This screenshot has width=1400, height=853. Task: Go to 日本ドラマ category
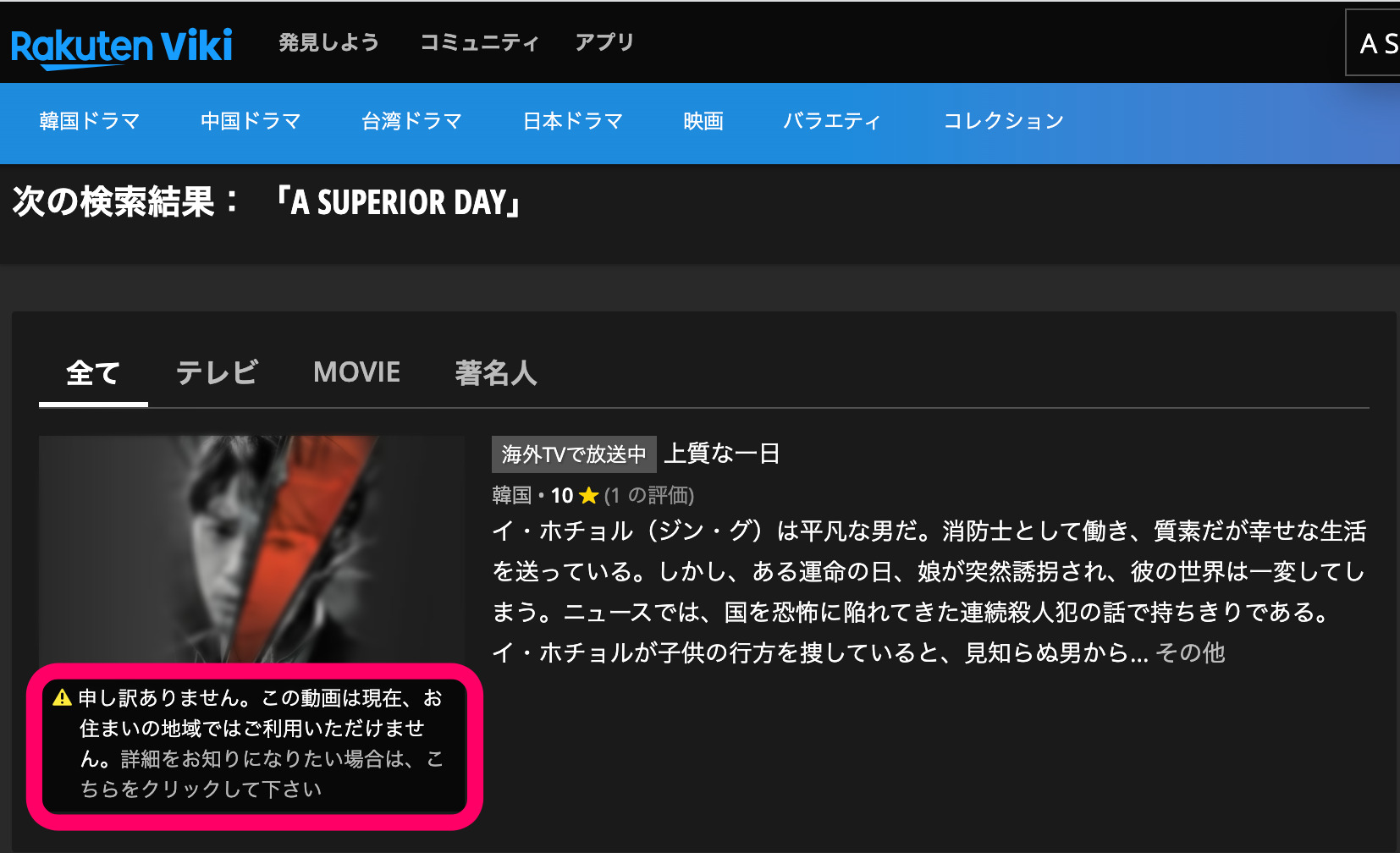coord(573,121)
